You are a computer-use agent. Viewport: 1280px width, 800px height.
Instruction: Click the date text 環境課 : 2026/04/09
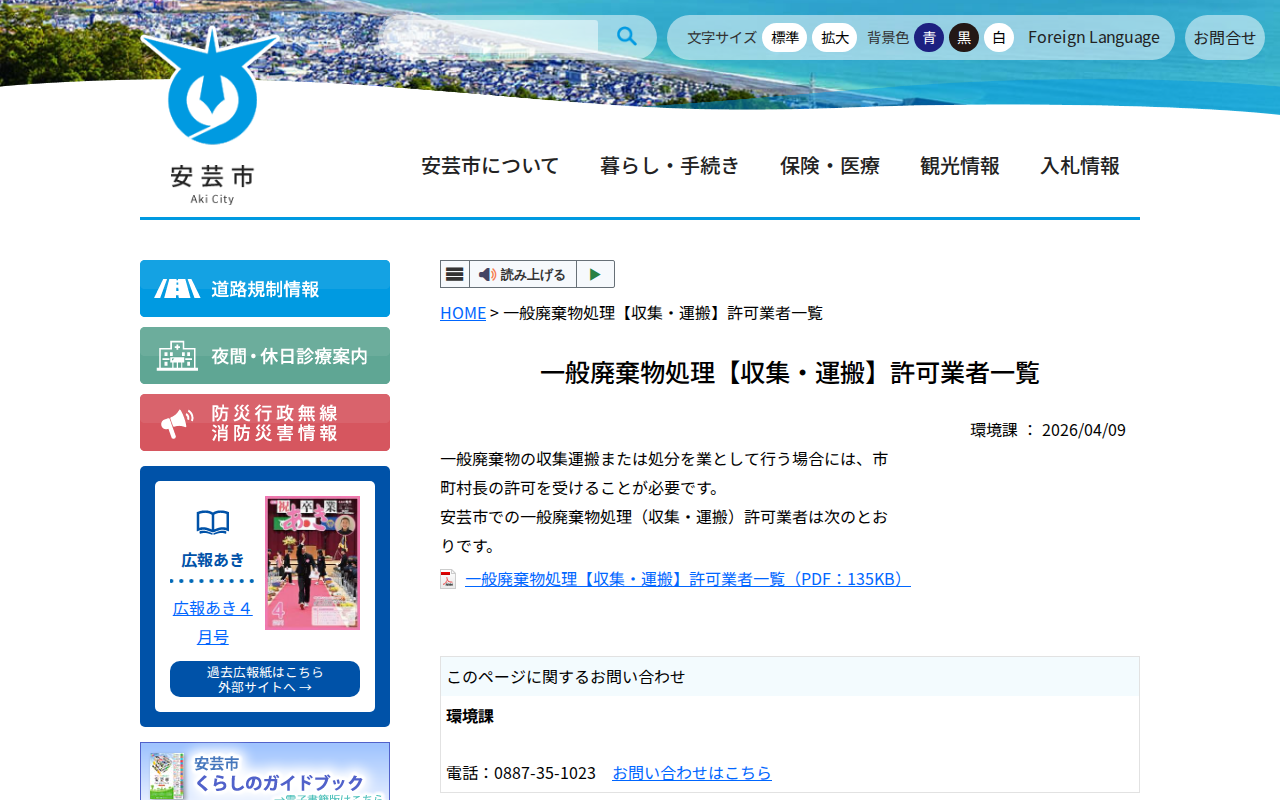tap(1048, 430)
